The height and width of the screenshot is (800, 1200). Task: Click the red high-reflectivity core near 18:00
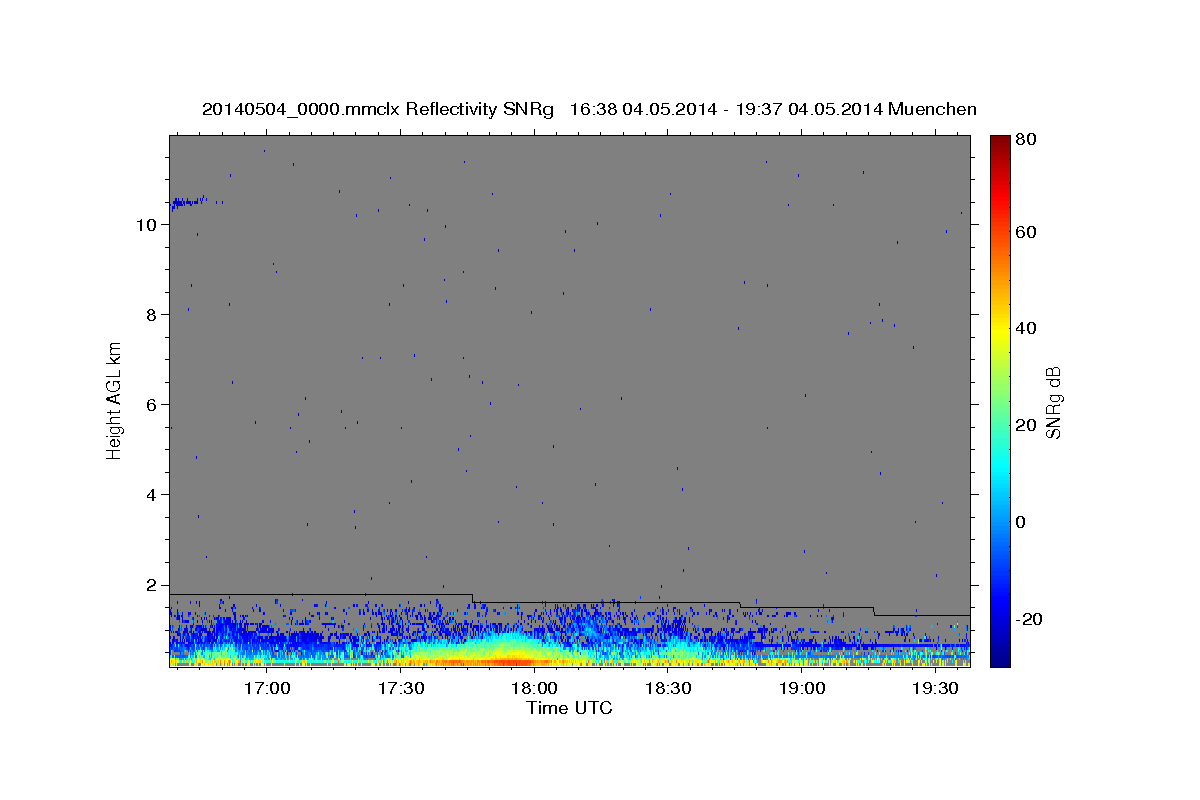coord(510,661)
